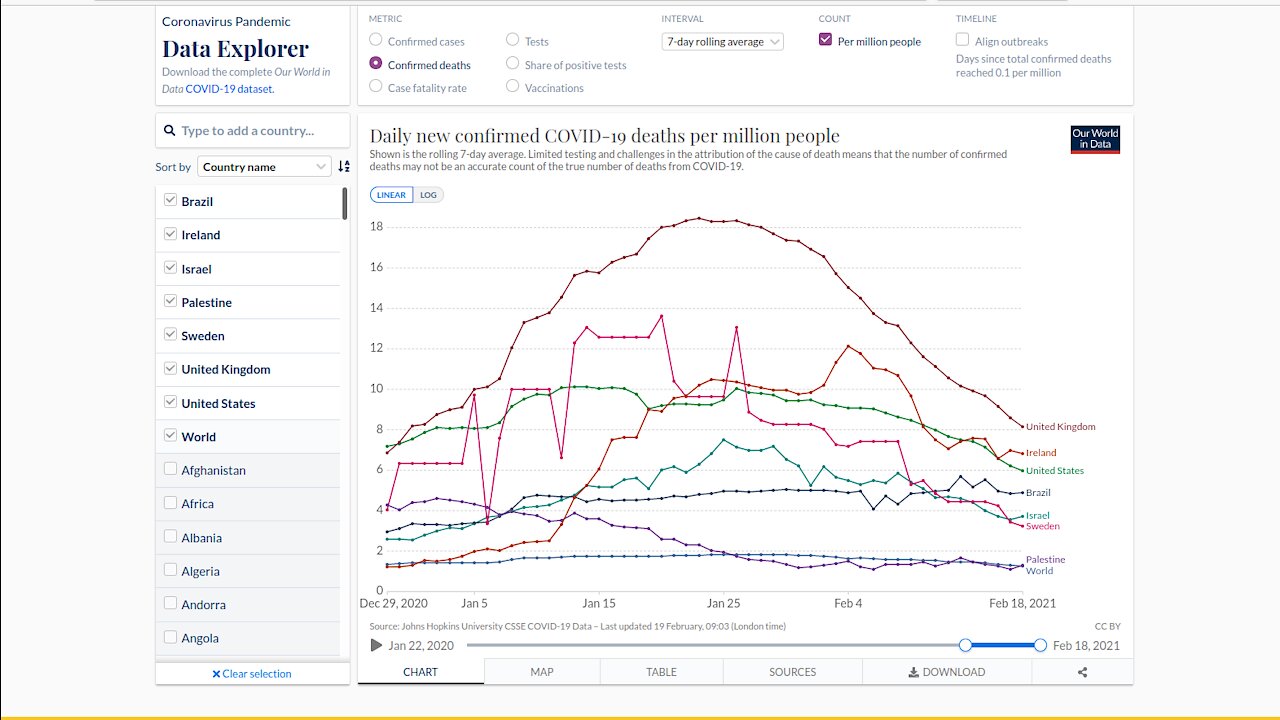Focus the add a country search field
The width and height of the screenshot is (1280, 720).
(252, 131)
